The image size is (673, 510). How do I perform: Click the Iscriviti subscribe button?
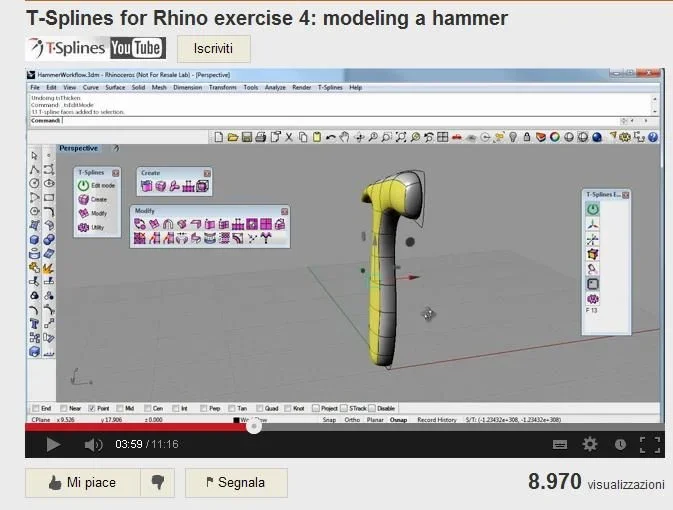213,49
